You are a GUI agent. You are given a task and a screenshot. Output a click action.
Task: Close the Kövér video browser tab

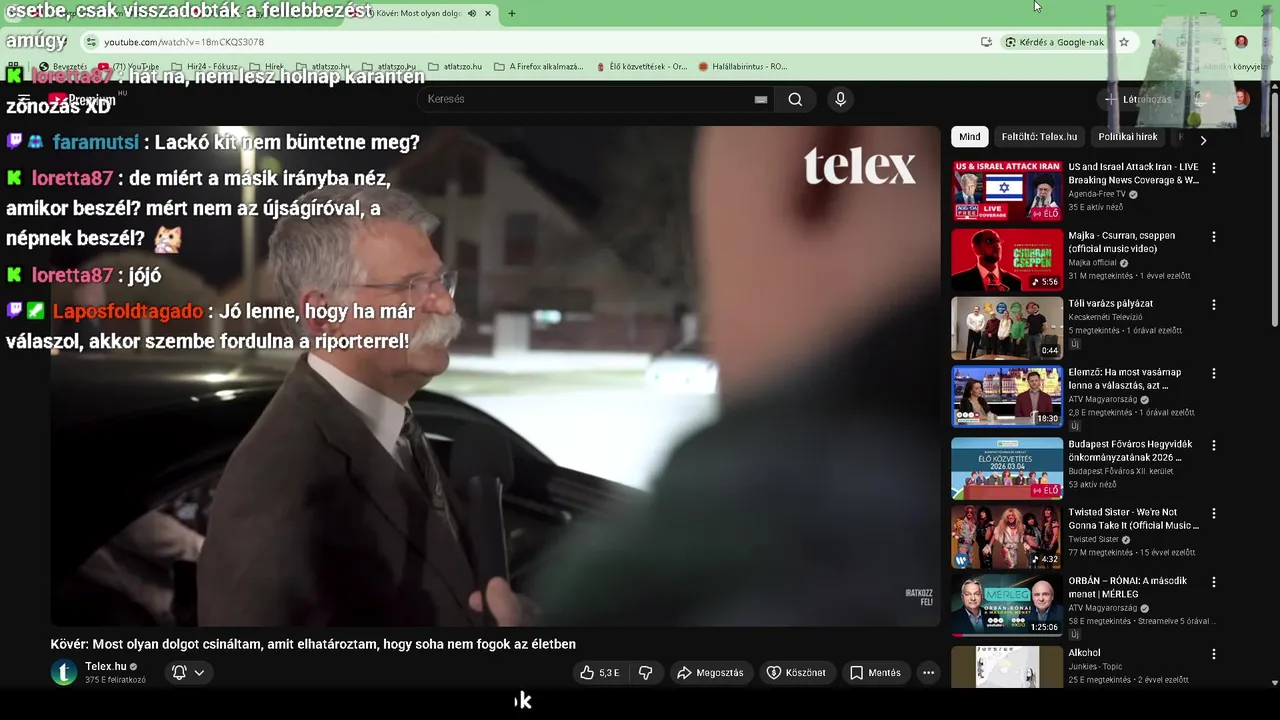pos(488,13)
